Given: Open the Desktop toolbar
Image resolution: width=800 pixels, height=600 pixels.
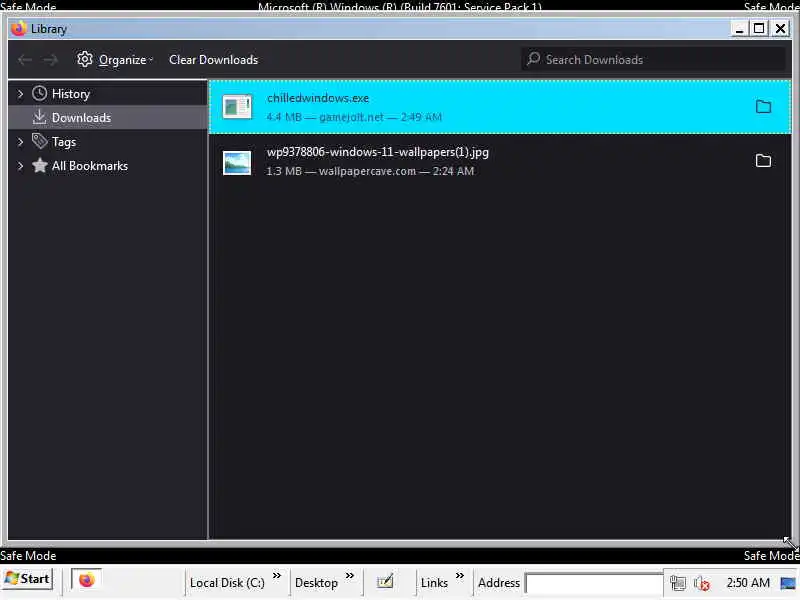Looking at the screenshot, I should pos(316,583).
